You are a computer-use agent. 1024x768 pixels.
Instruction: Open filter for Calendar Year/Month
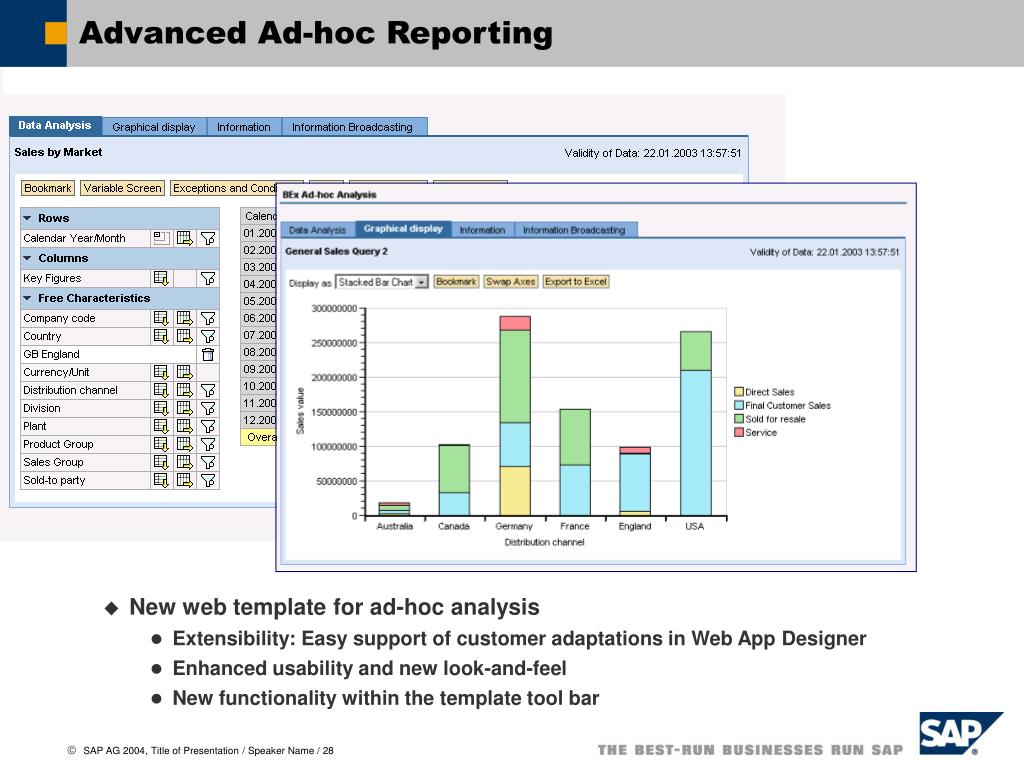pyautogui.click(x=208, y=238)
